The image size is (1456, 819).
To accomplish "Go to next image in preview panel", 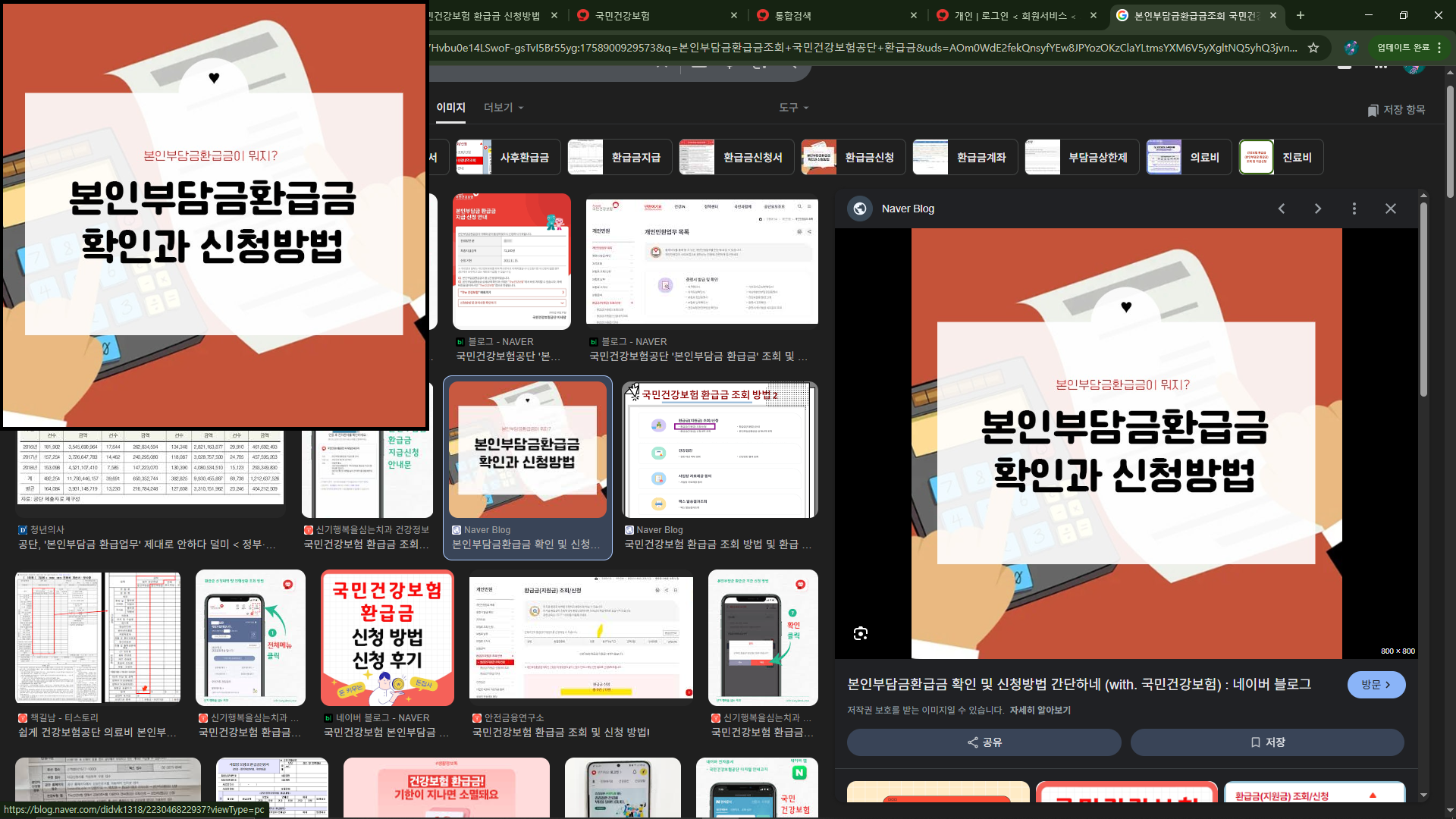I will [1318, 209].
